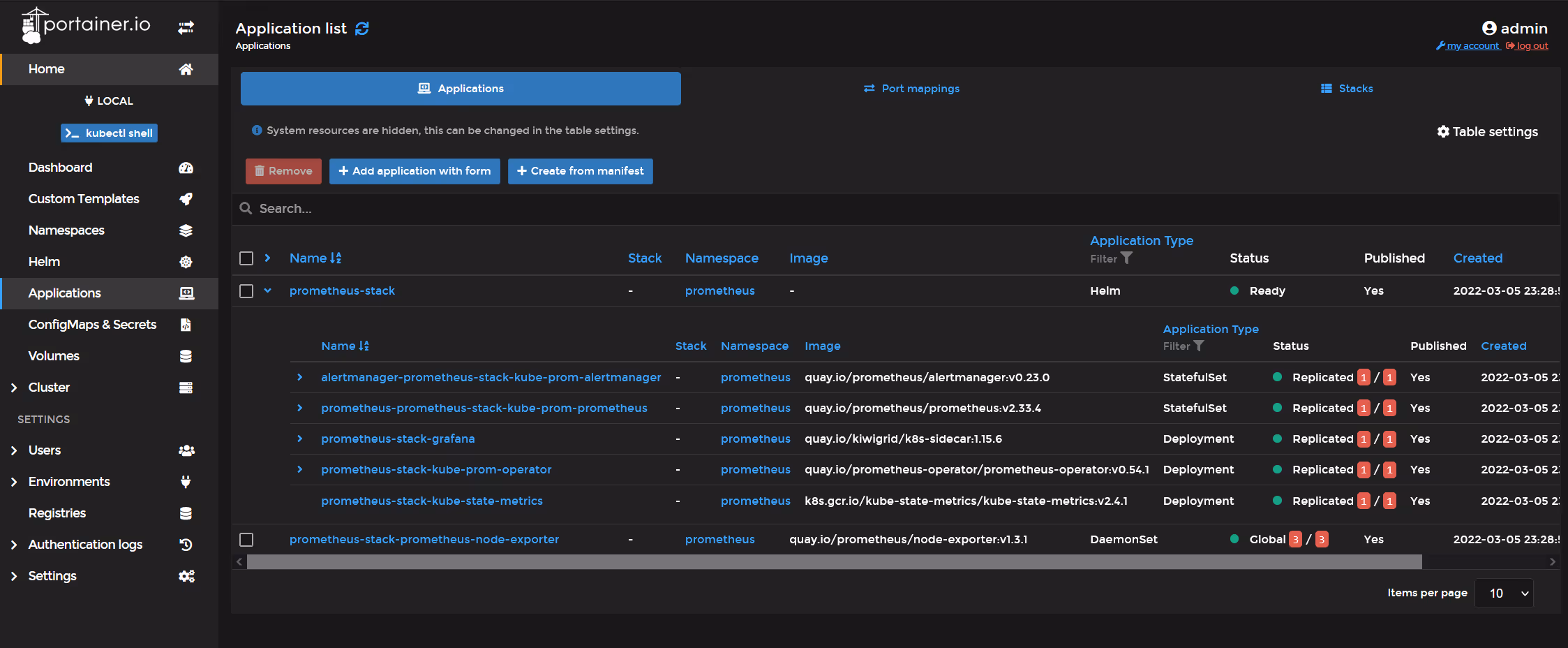Image resolution: width=1568 pixels, height=648 pixels.
Task: Check the node-exporter row checkbox
Action: pyautogui.click(x=246, y=539)
